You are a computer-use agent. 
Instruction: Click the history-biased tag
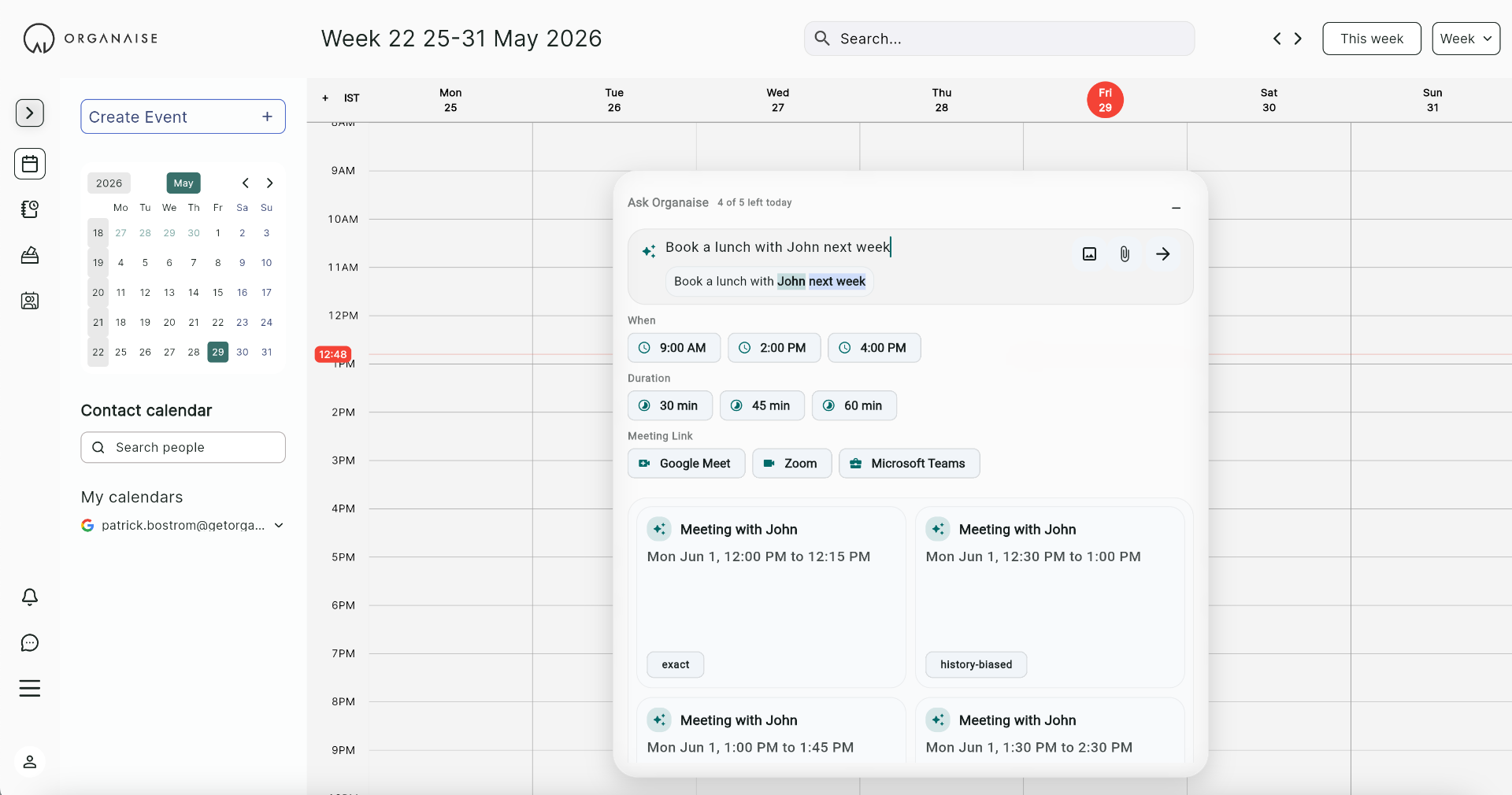click(x=976, y=664)
